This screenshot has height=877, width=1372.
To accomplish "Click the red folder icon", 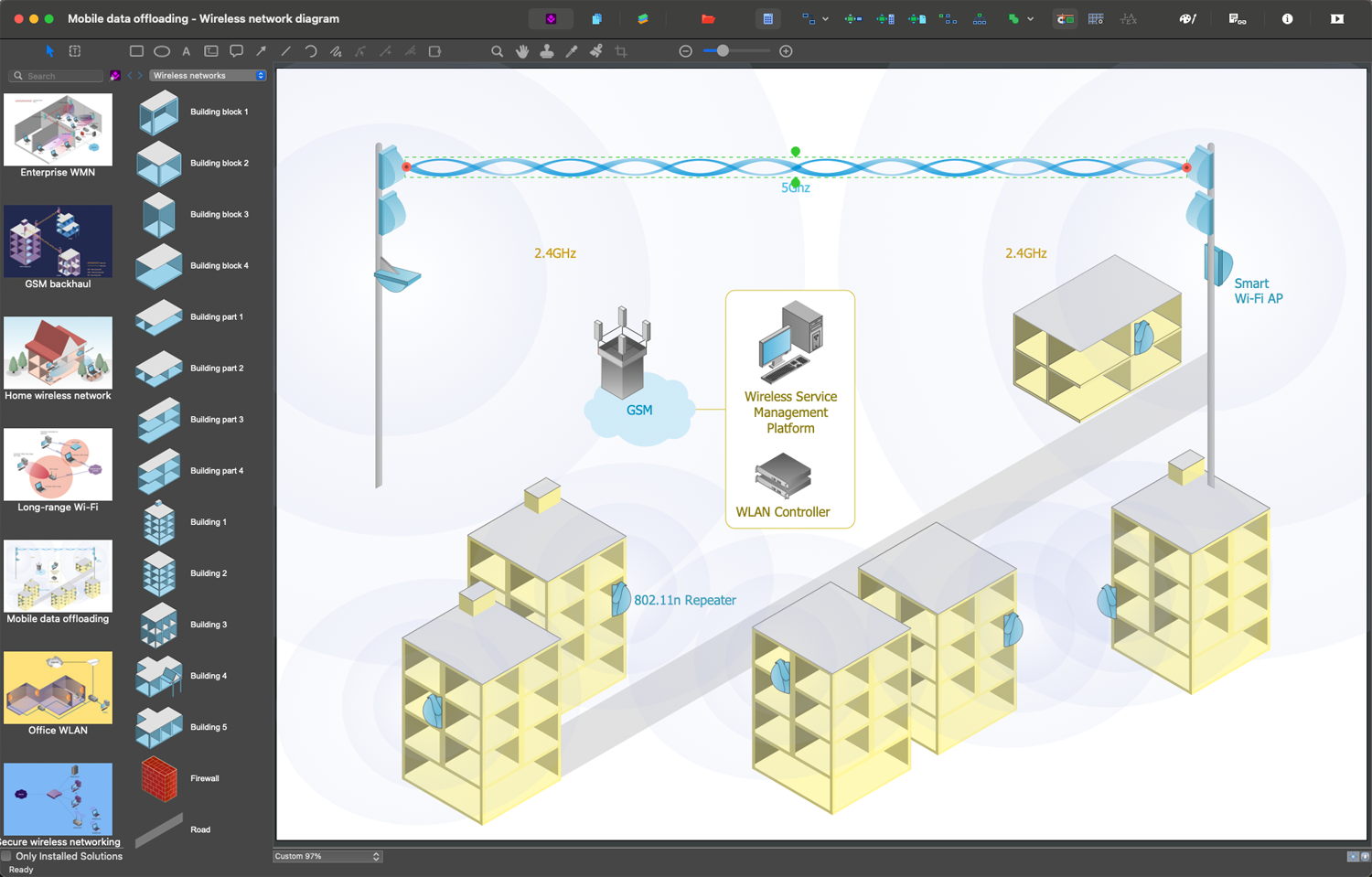I will (x=708, y=19).
